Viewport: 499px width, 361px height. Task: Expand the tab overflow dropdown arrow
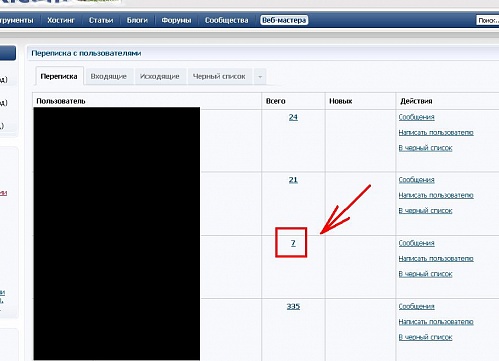pyautogui.click(x=260, y=77)
